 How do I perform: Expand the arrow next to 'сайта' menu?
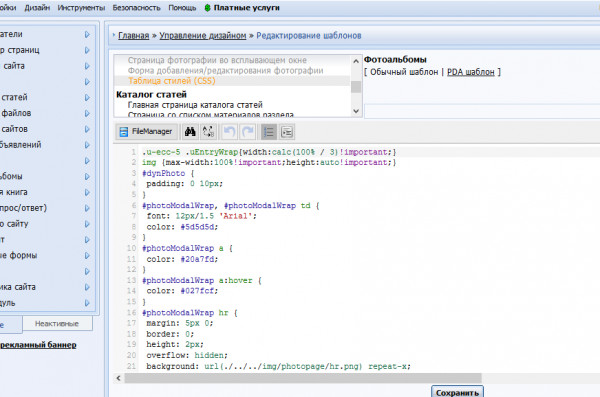87,66
